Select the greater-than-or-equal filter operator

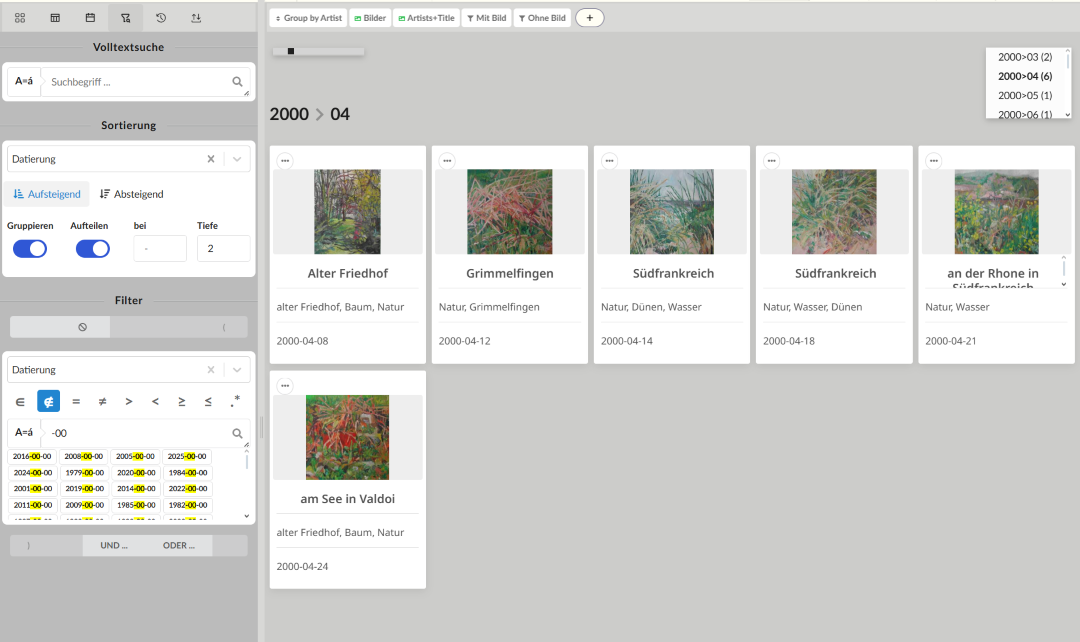[181, 401]
